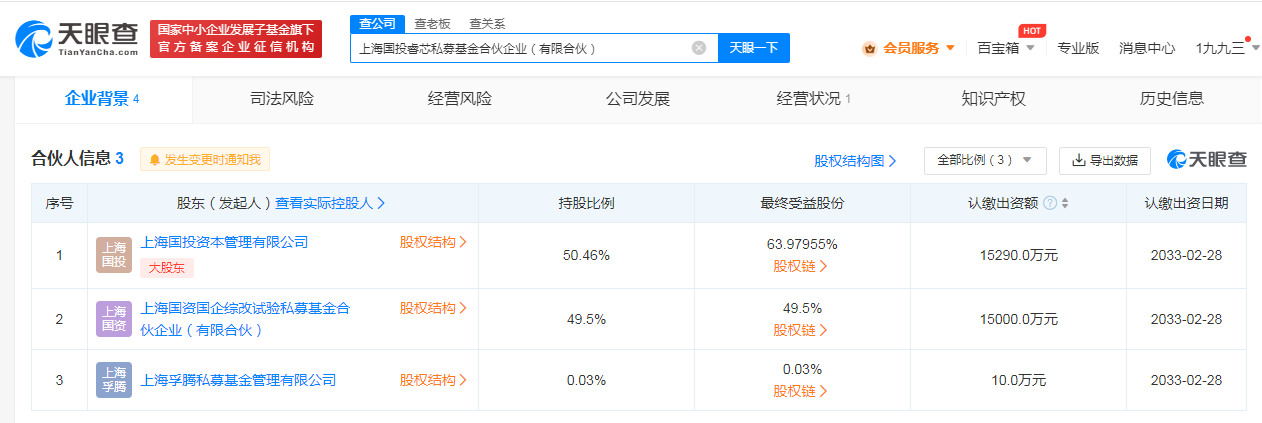Open the 股权结构图 link

pos(855,160)
